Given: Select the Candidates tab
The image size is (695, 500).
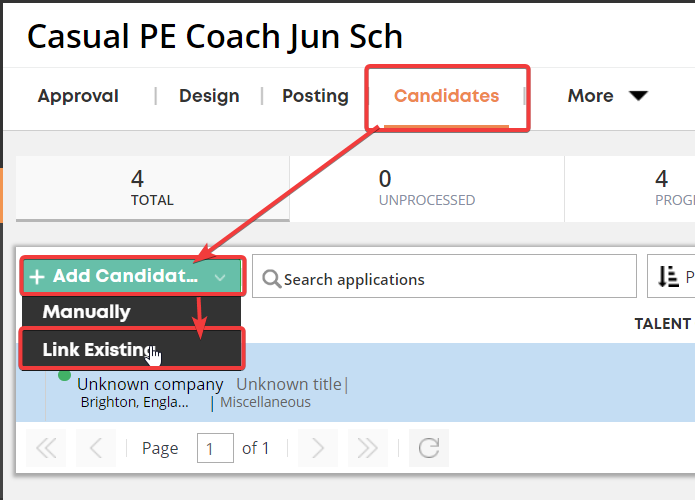Looking at the screenshot, I should pyautogui.click(x=446, y=96).
